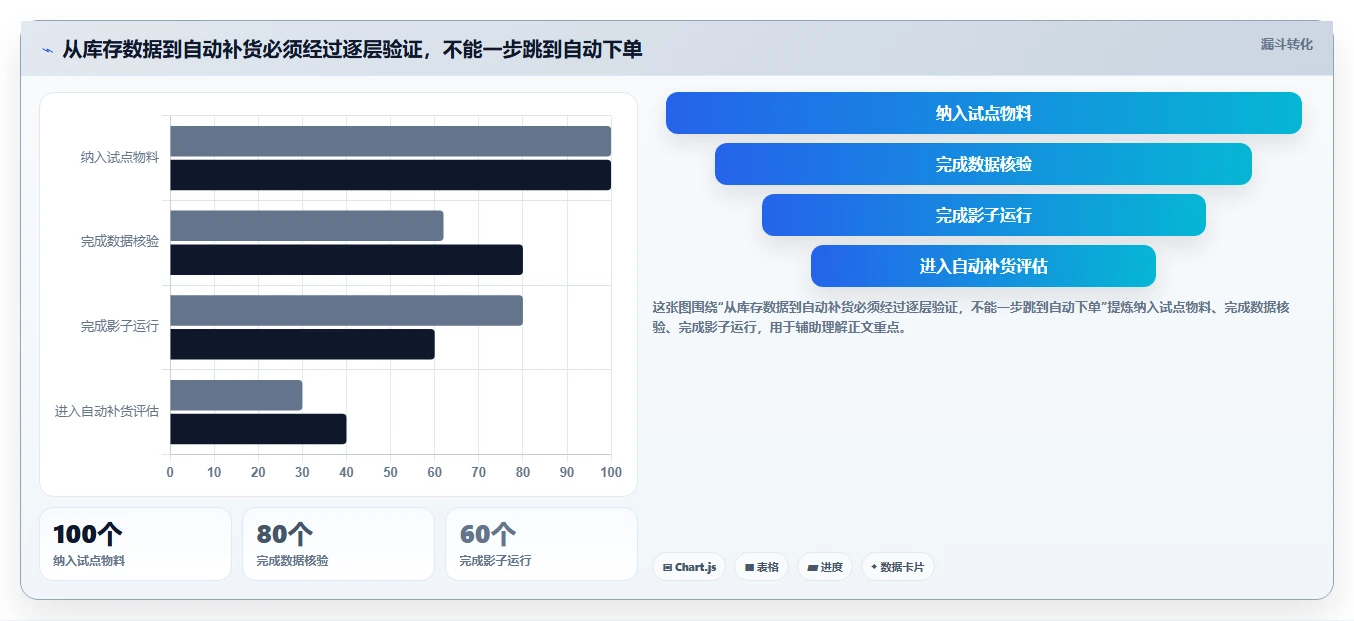Click the dark bar for 进入自动补货评估
1354x621 pixels.
click(x=258, y=429)
